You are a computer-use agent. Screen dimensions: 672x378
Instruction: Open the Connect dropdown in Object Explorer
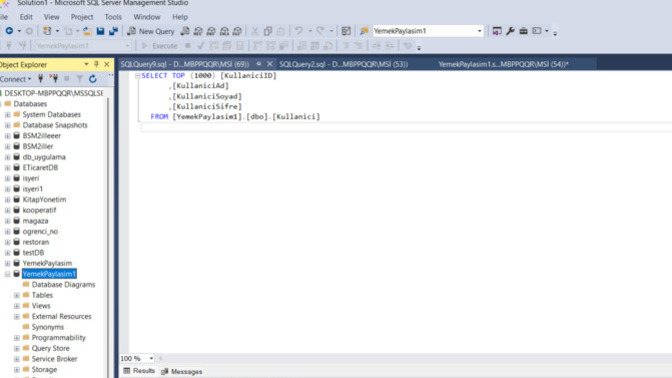[16, 79]
